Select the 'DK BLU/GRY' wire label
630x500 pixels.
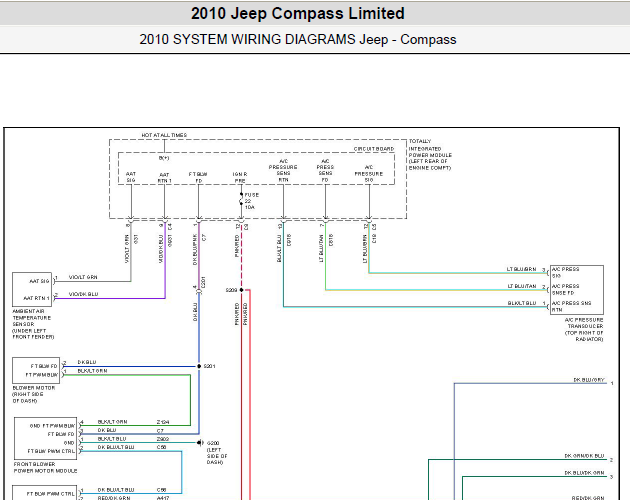point(589,379)
